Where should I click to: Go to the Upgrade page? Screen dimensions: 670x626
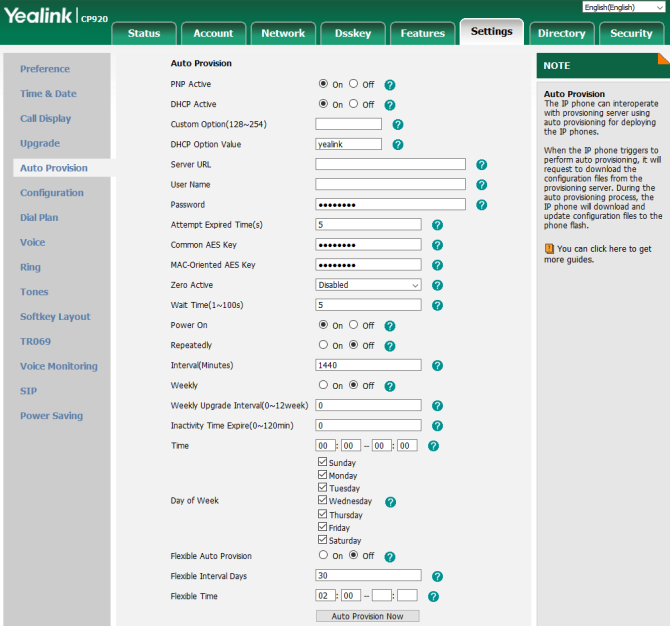40,143
